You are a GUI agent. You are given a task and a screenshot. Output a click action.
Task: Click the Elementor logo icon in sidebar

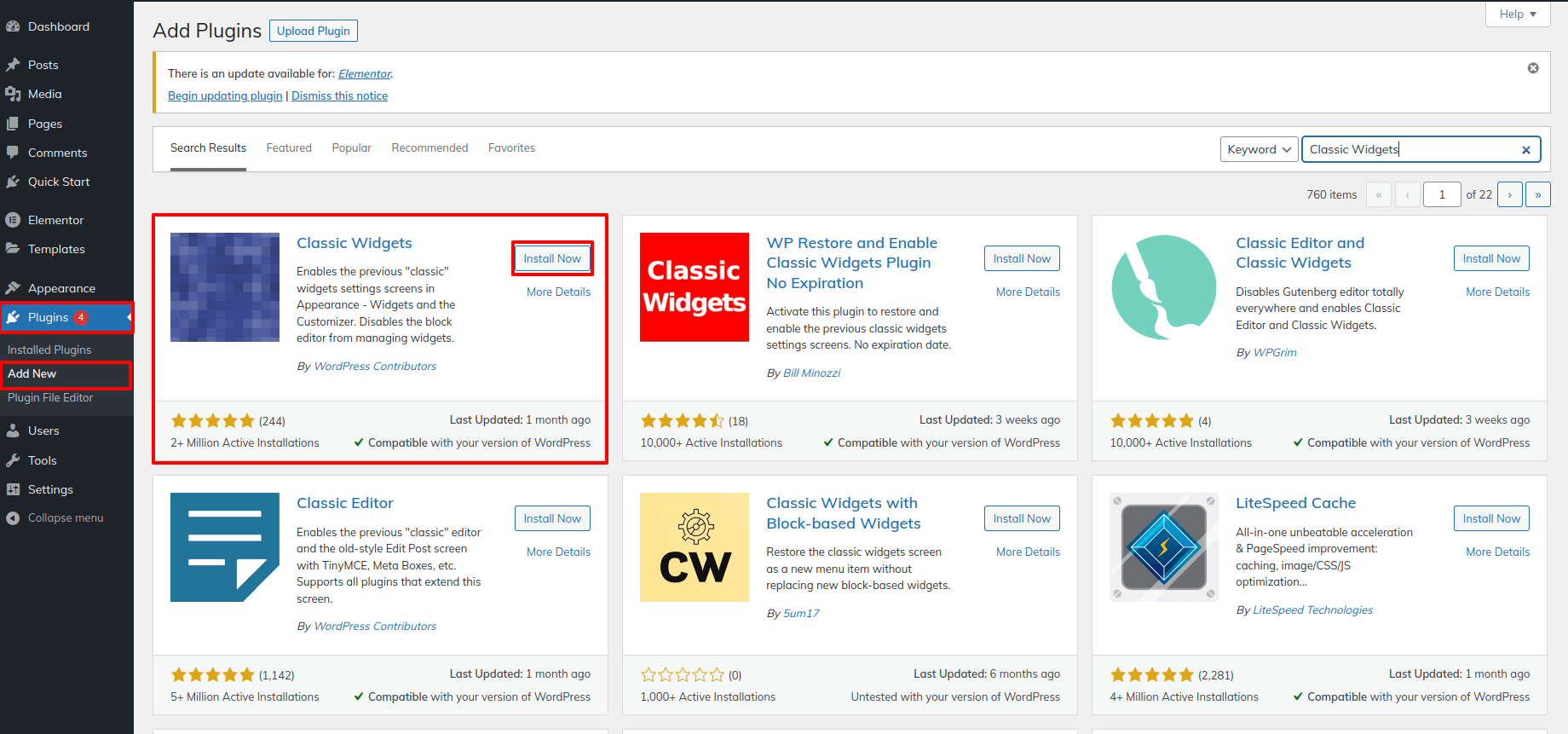[x=13, y=220]
